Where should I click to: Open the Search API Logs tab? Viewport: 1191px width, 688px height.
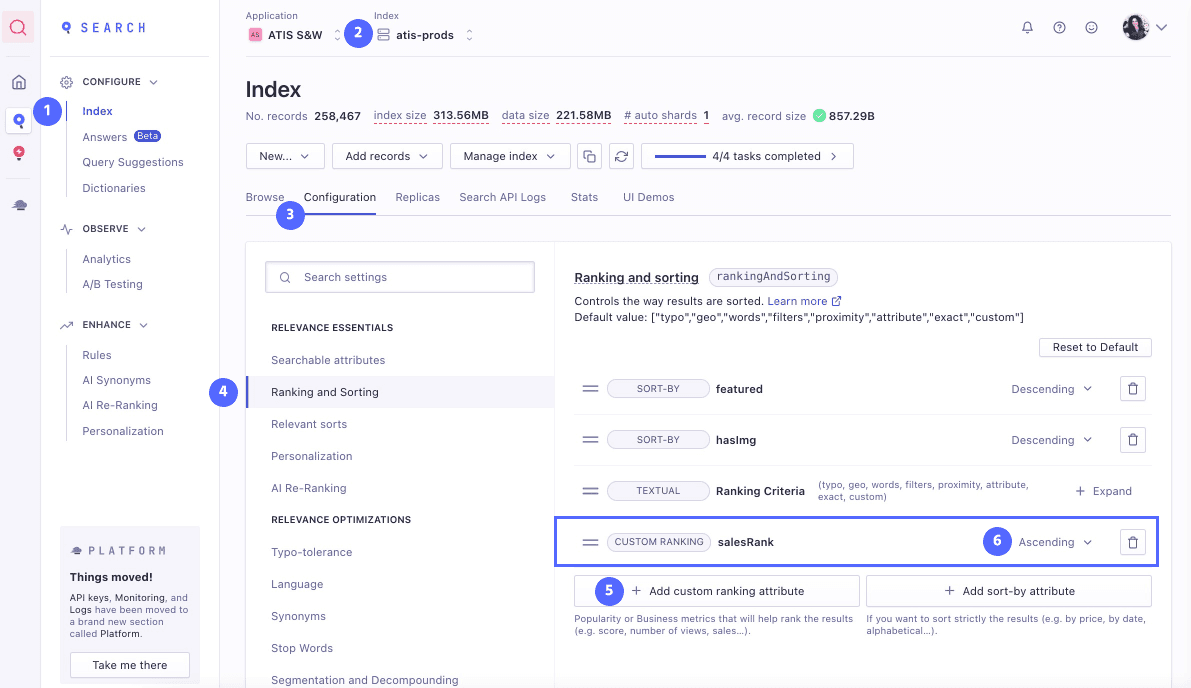(x=503, y=197)
